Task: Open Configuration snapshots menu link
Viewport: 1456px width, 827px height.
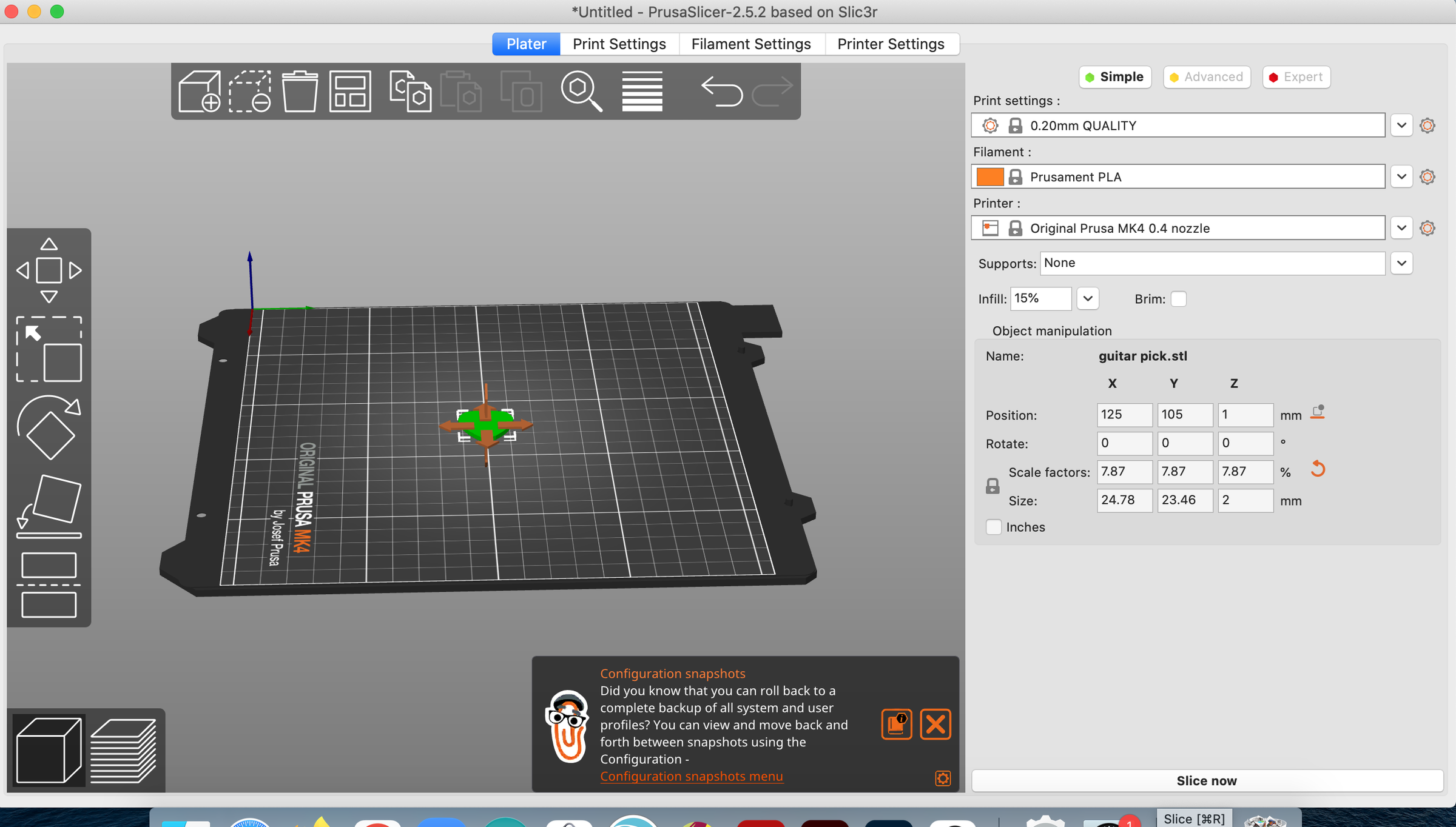Action: (x=691, y=776)
